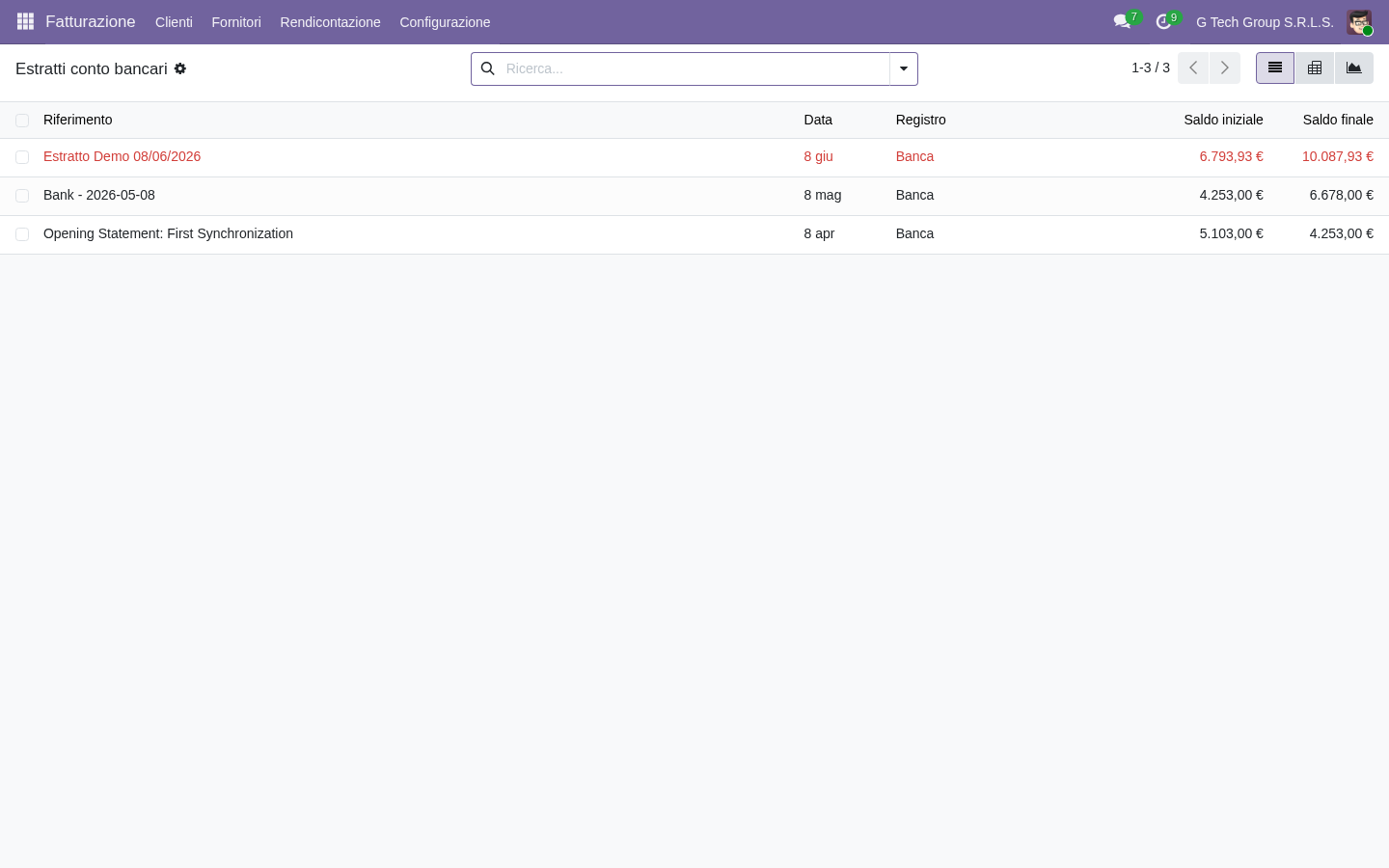Open the main apps grid menu
This screenshot has width=1389, height=868.
25,21
